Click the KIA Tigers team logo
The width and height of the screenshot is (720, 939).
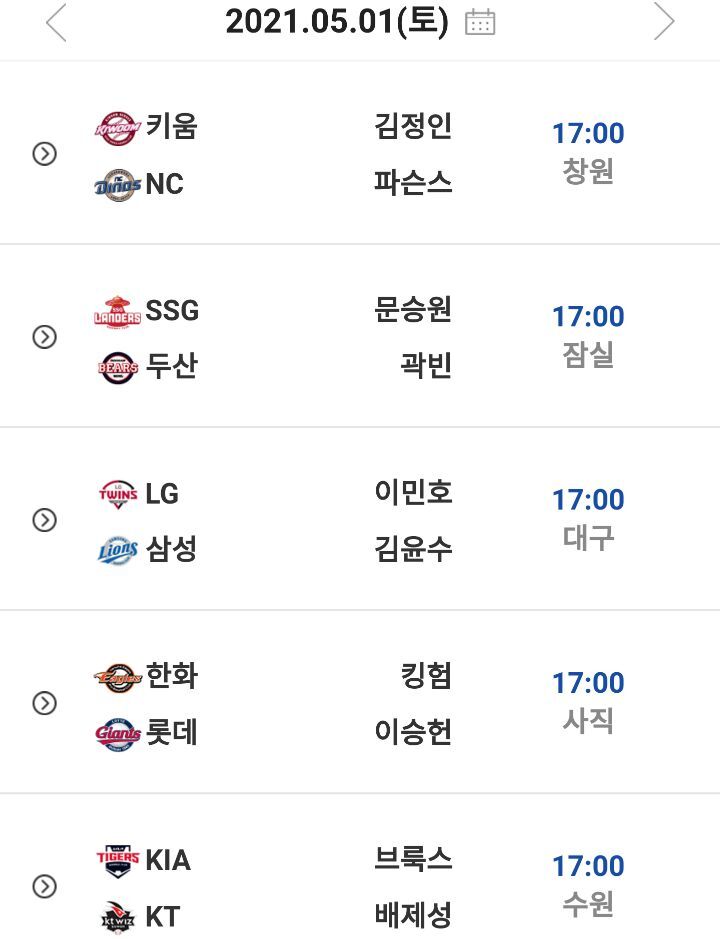pyautogui.click(x=118, y=861)
